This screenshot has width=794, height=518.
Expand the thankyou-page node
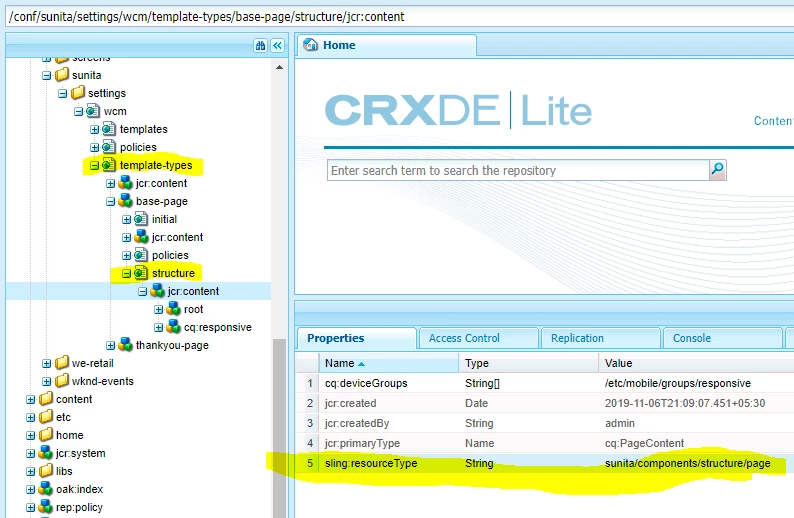click(x=110, y=345)
